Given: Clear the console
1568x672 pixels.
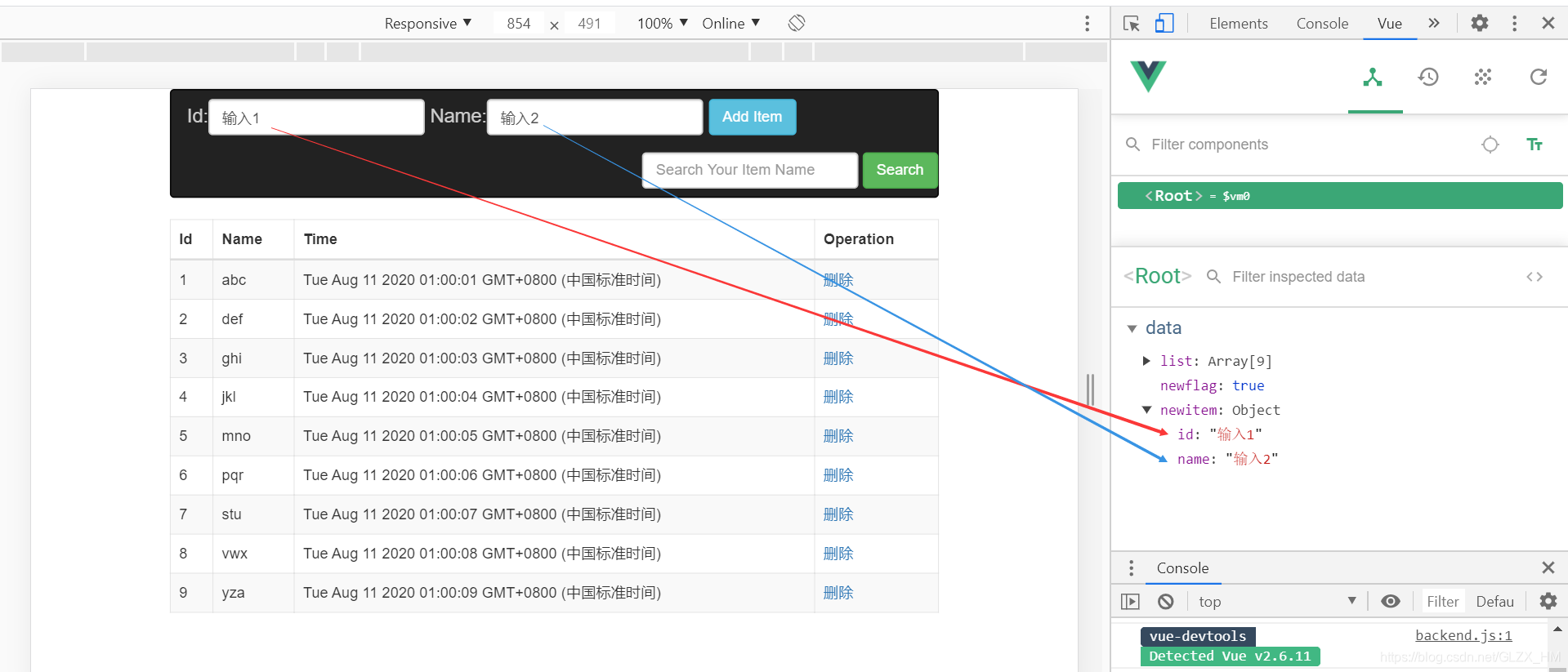Looking at the screenshot, I should point(1166,602).
